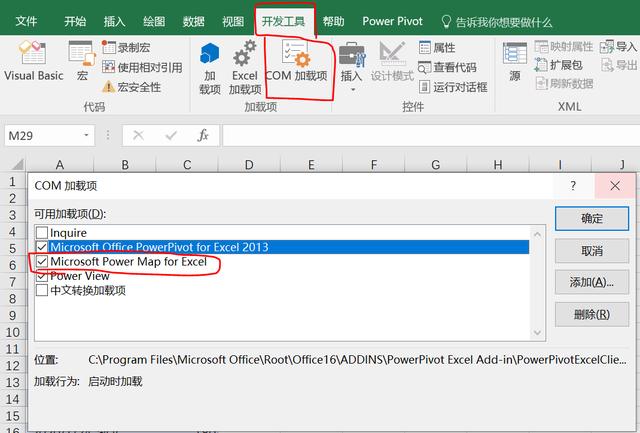Switch to the 开始 tab
This screenshot has height=433, width=640.
(x=75, y=22)
